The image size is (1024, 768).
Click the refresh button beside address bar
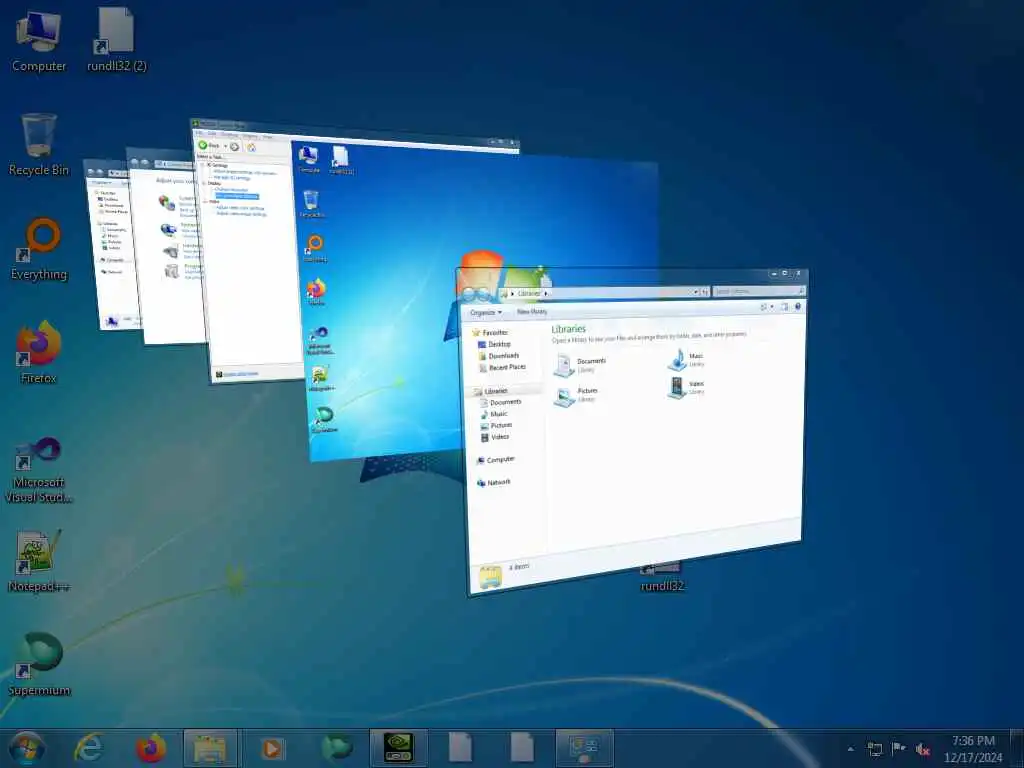point(705,292)
